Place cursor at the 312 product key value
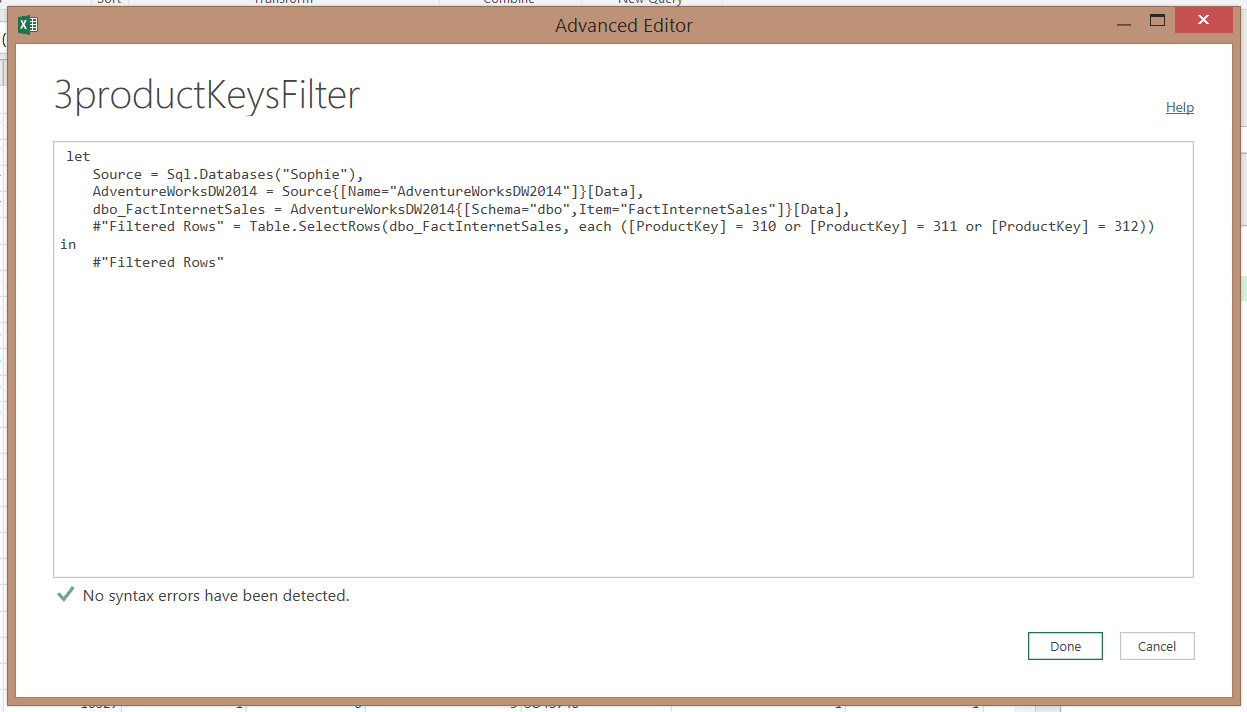Image resolution: width=1247 pixels, height=712 pixels. [x=1126, y=227]
